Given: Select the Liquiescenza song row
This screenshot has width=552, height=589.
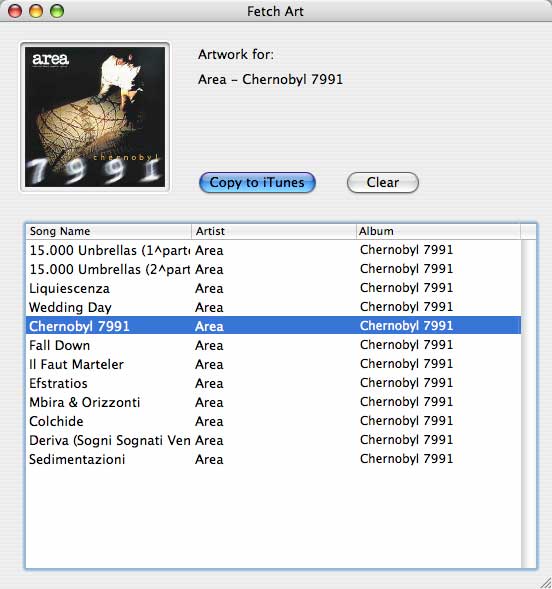Looking at the screenshot, I should (273, 288).
